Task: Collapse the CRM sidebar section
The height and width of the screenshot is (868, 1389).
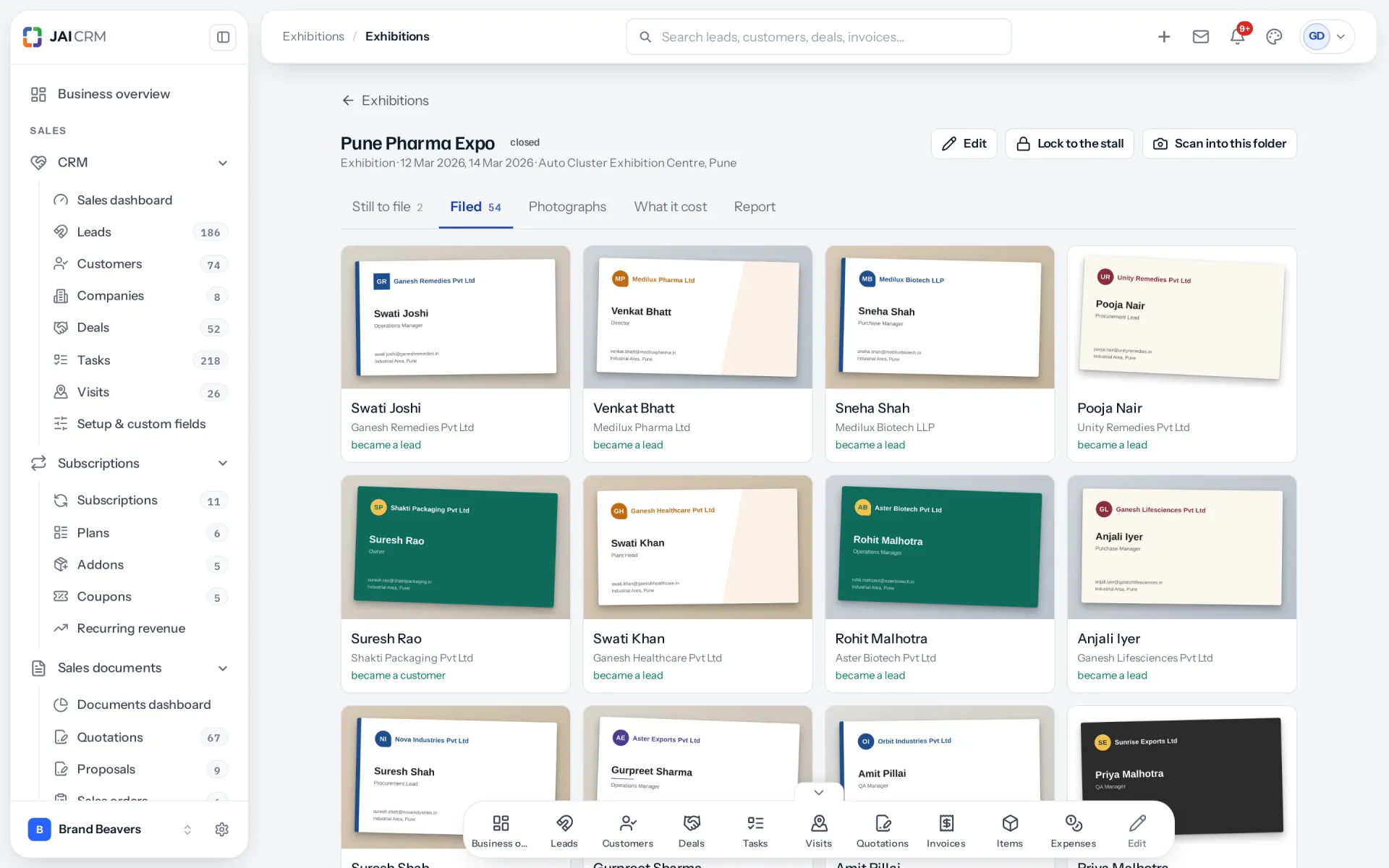Action: coord(223,163)
